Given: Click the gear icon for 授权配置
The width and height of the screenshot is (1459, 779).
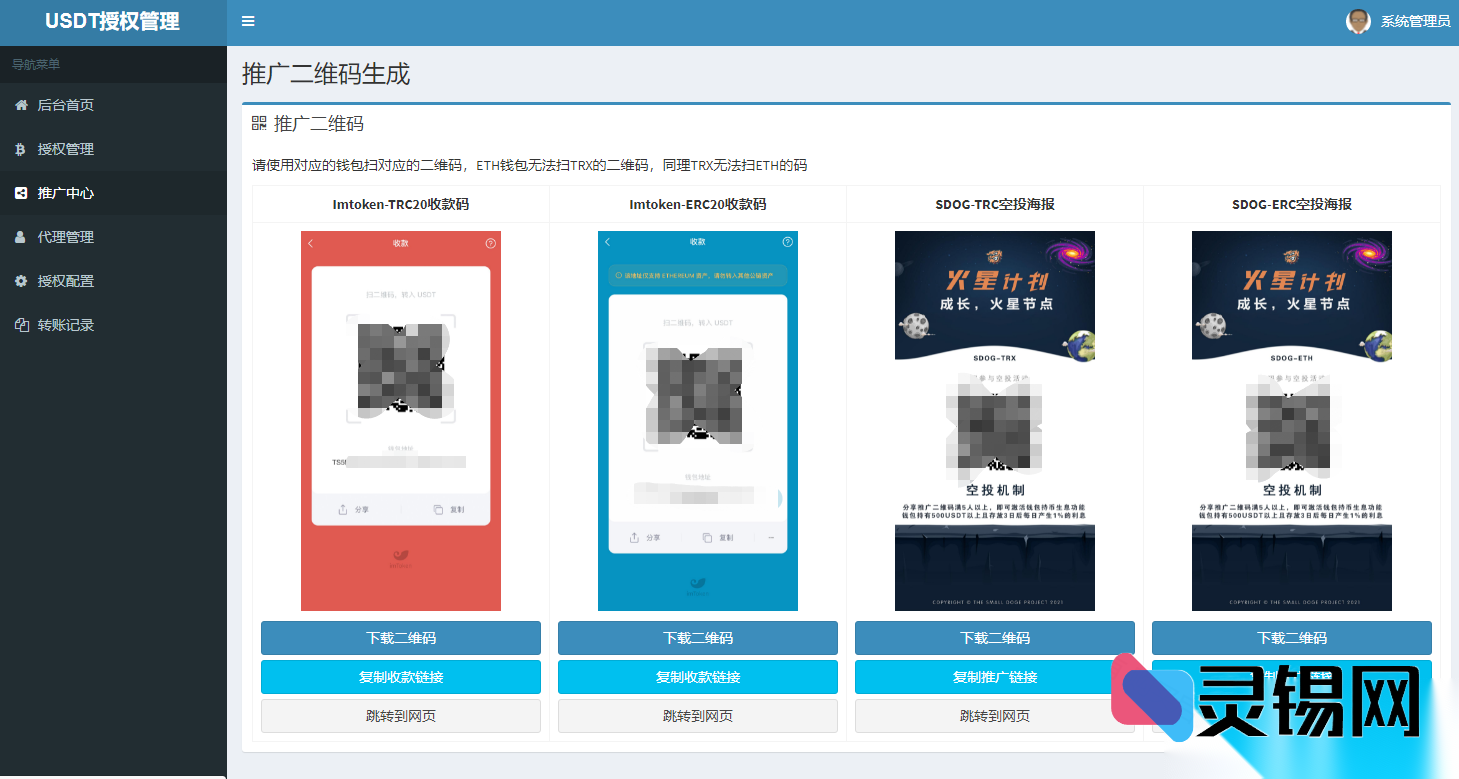Looking at the screenshot, I should [x=22, y=280].
